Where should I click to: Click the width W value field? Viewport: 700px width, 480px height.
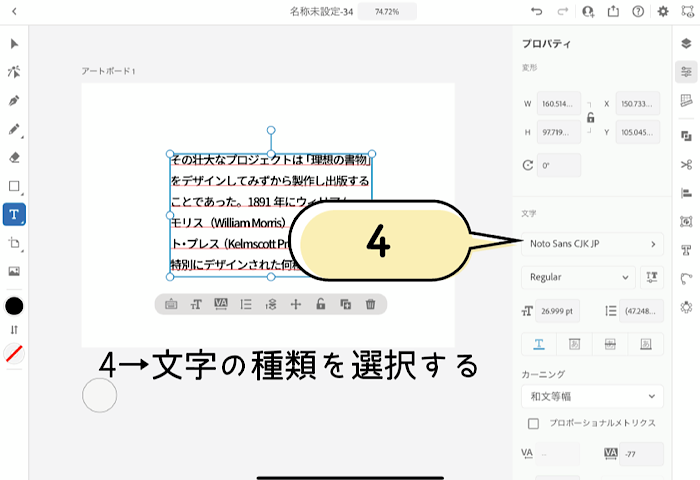(x=559, y=104)
